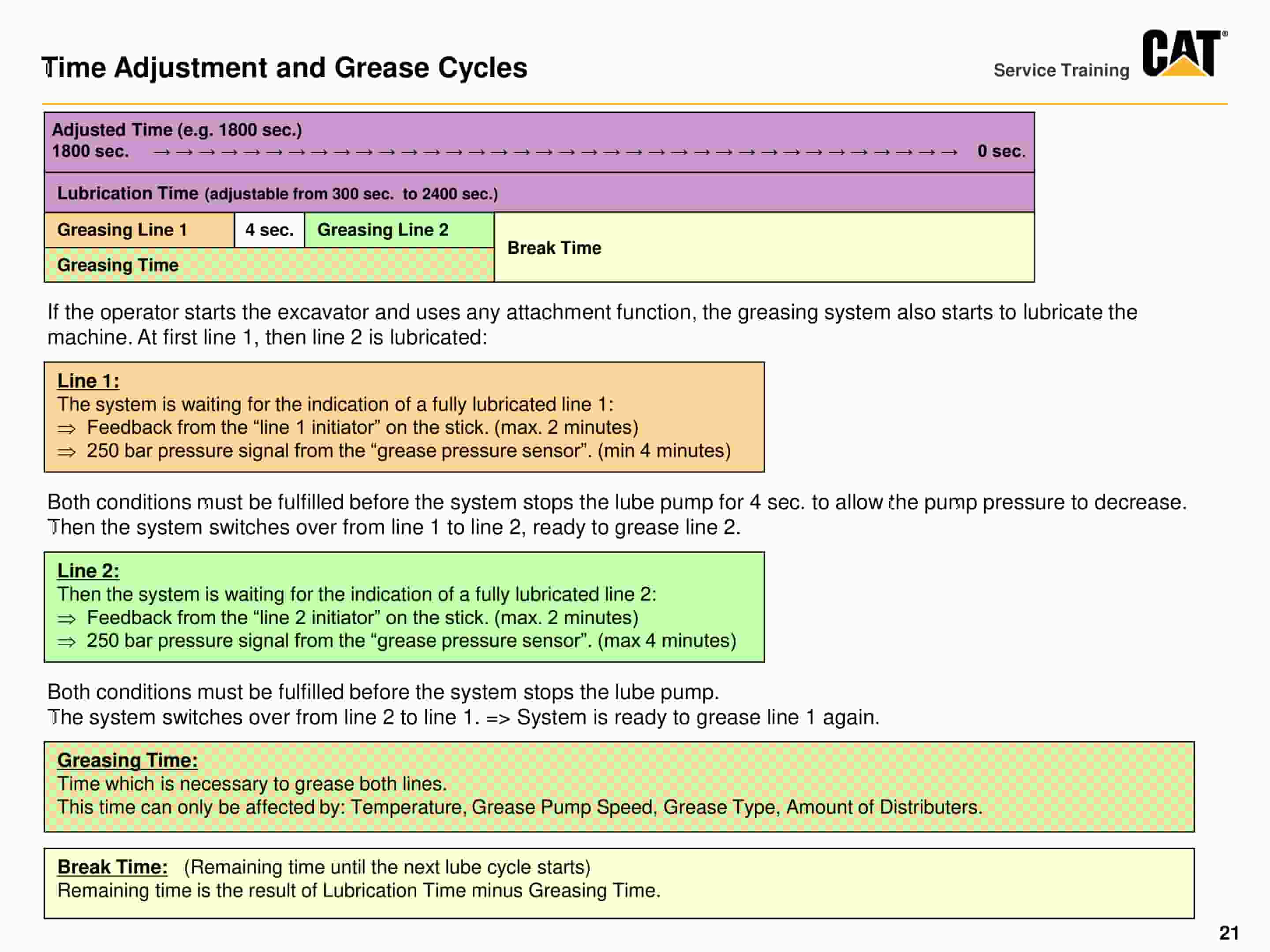The image size is (1270, 952).
Task: Click the '1800 sec.' start label
Action: pos(90,151)
